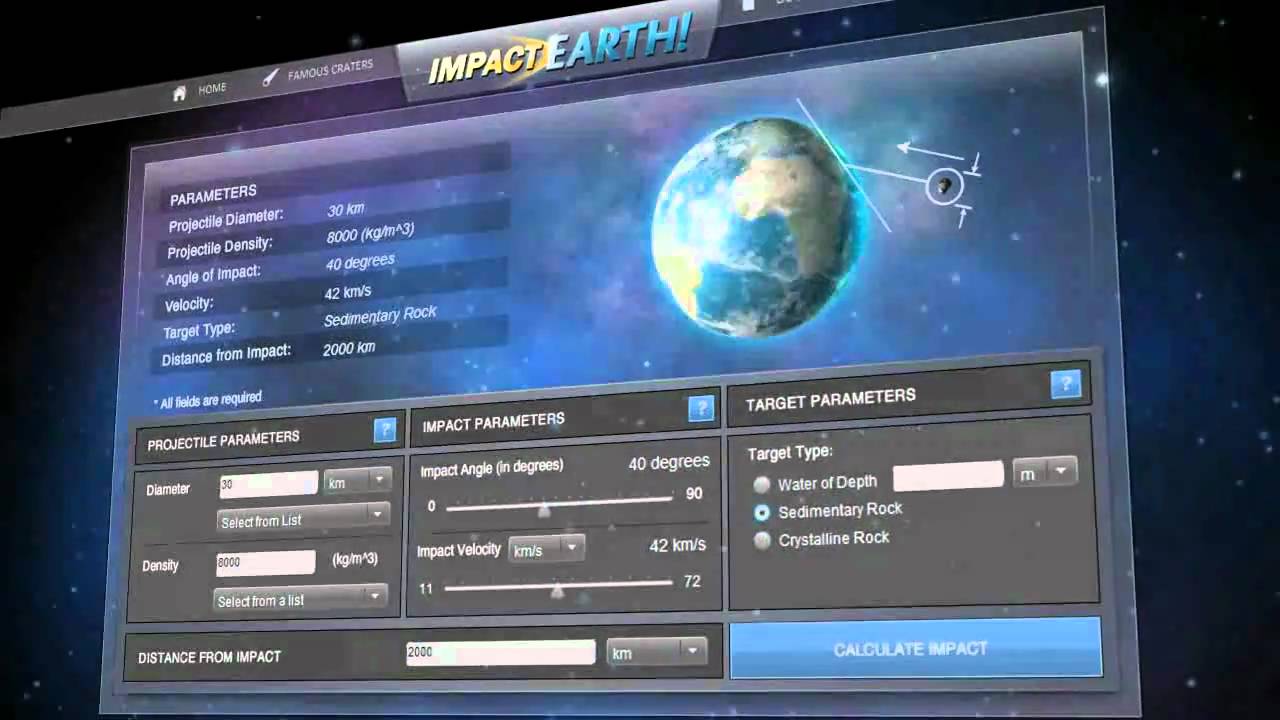Click the '42 km/s' summary velocity value
1280x720 pixels.
(348, 293)
